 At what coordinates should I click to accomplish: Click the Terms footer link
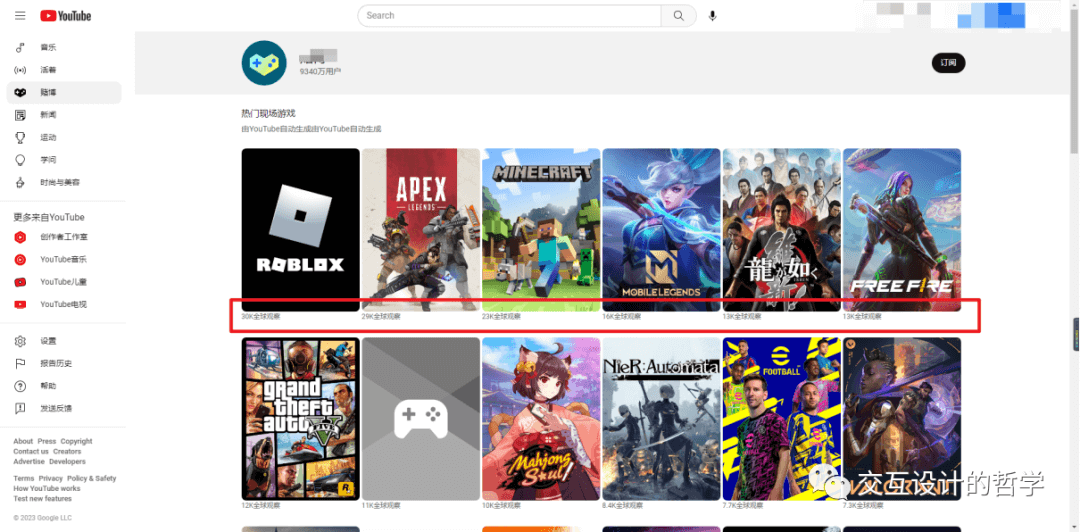coord(23,478)
